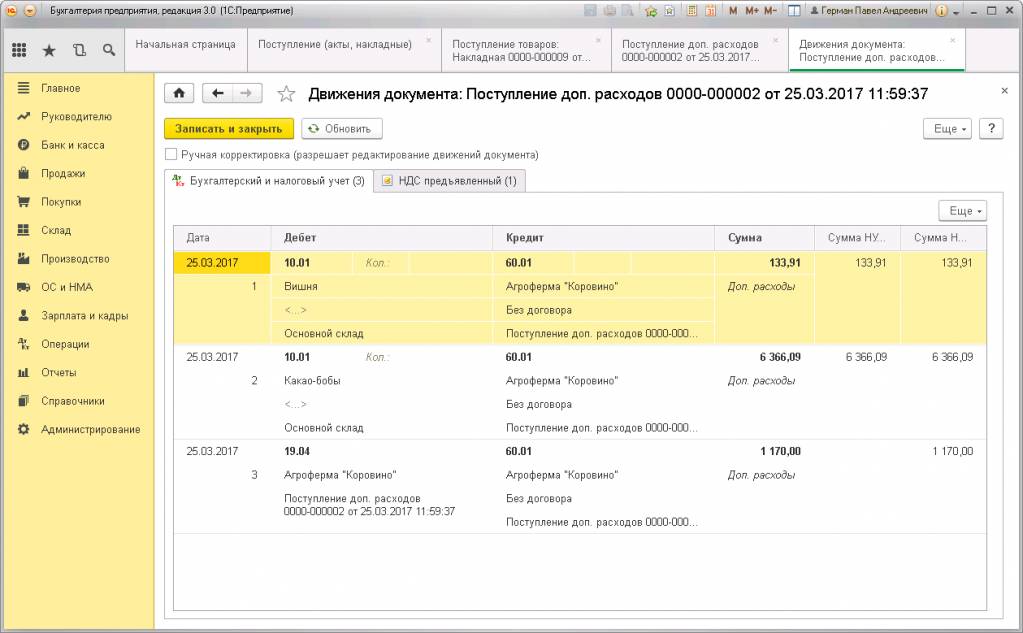Click the Дата column header
Screen dimensions: 1023x633
(x=222, y=238)
